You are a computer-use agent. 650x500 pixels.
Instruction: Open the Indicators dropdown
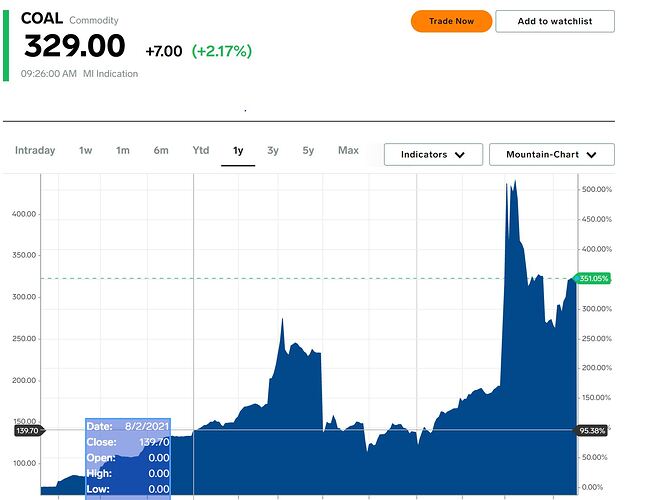click(433, 155)
